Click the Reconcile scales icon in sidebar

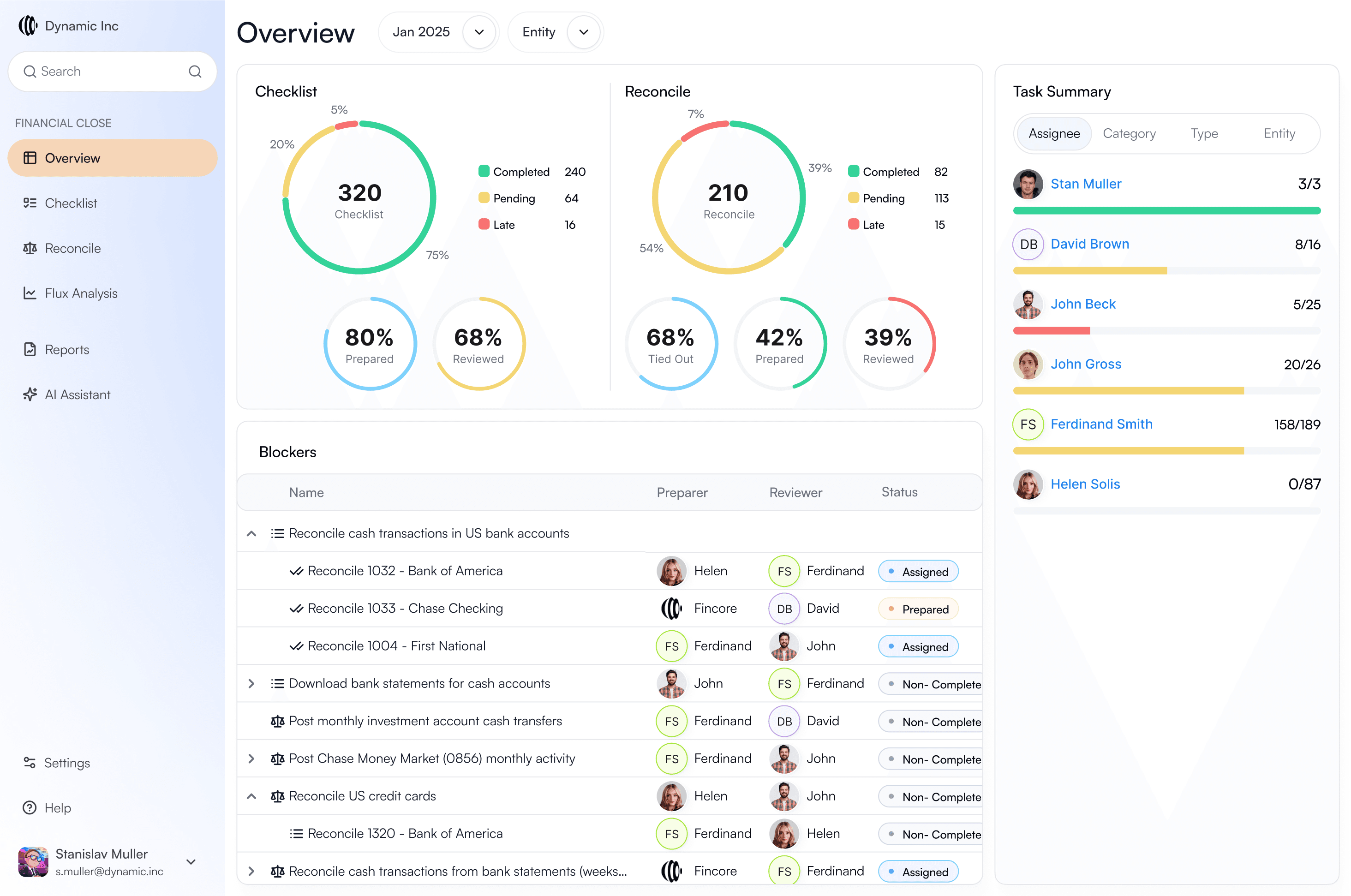[30, 248]
